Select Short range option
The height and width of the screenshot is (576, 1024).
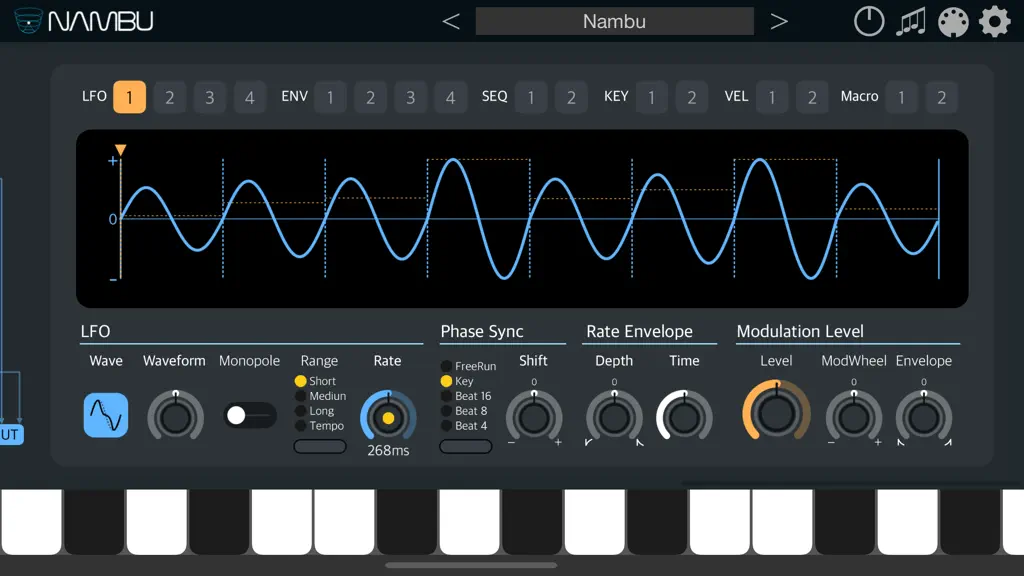315,381
